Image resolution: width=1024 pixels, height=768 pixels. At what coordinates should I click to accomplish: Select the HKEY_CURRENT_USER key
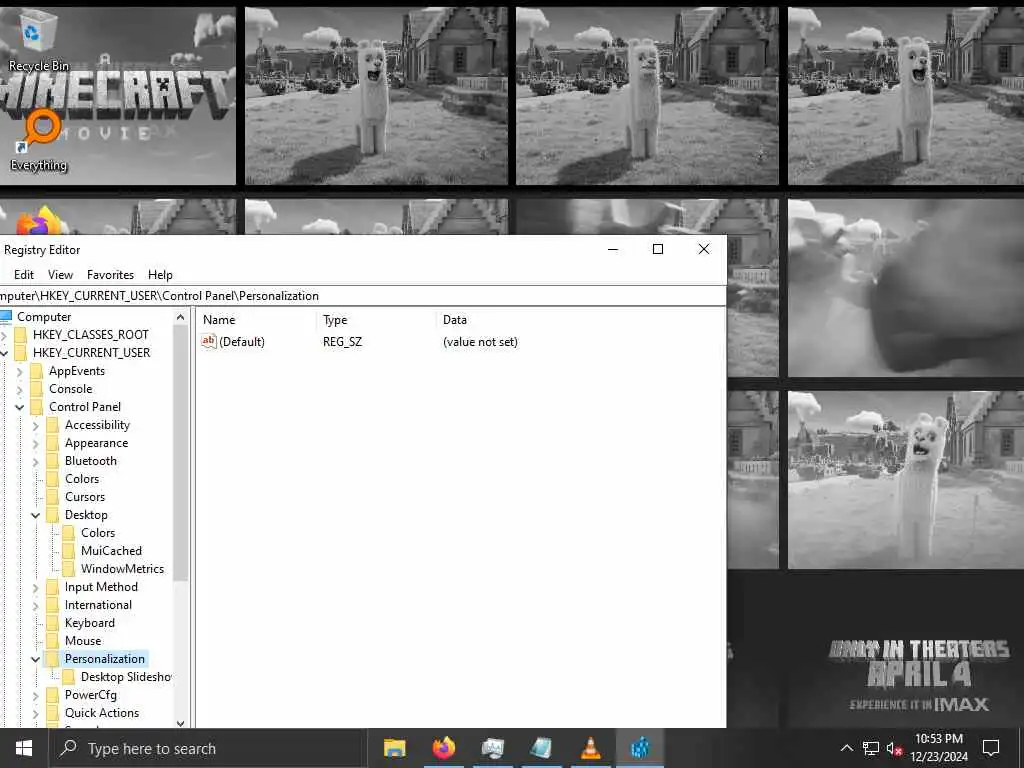[x=91, y=353]
